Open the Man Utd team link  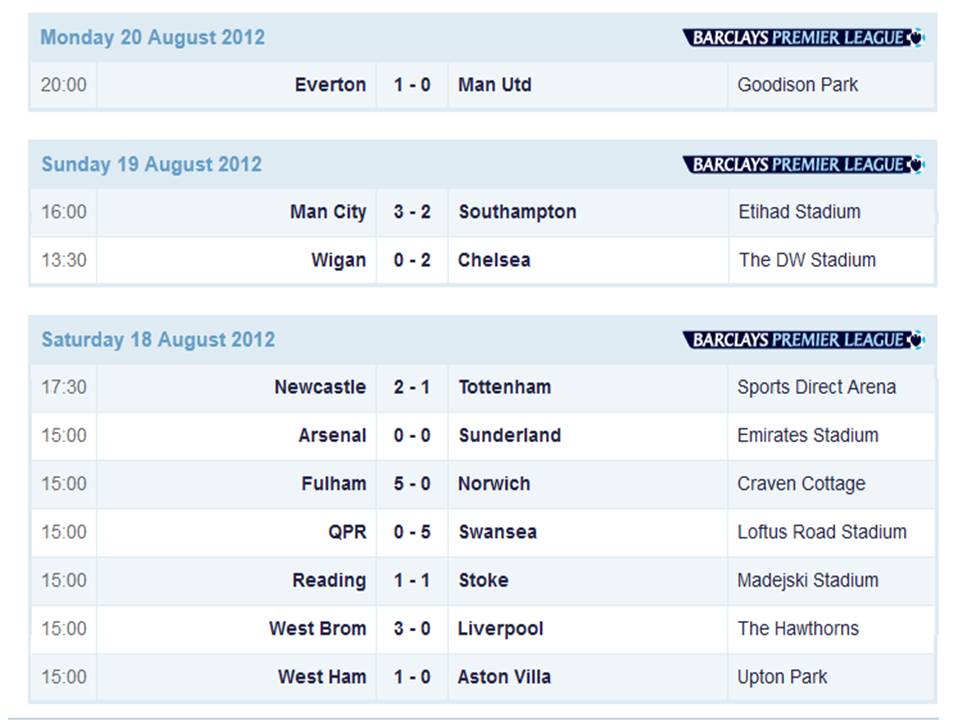pos(495,84)
